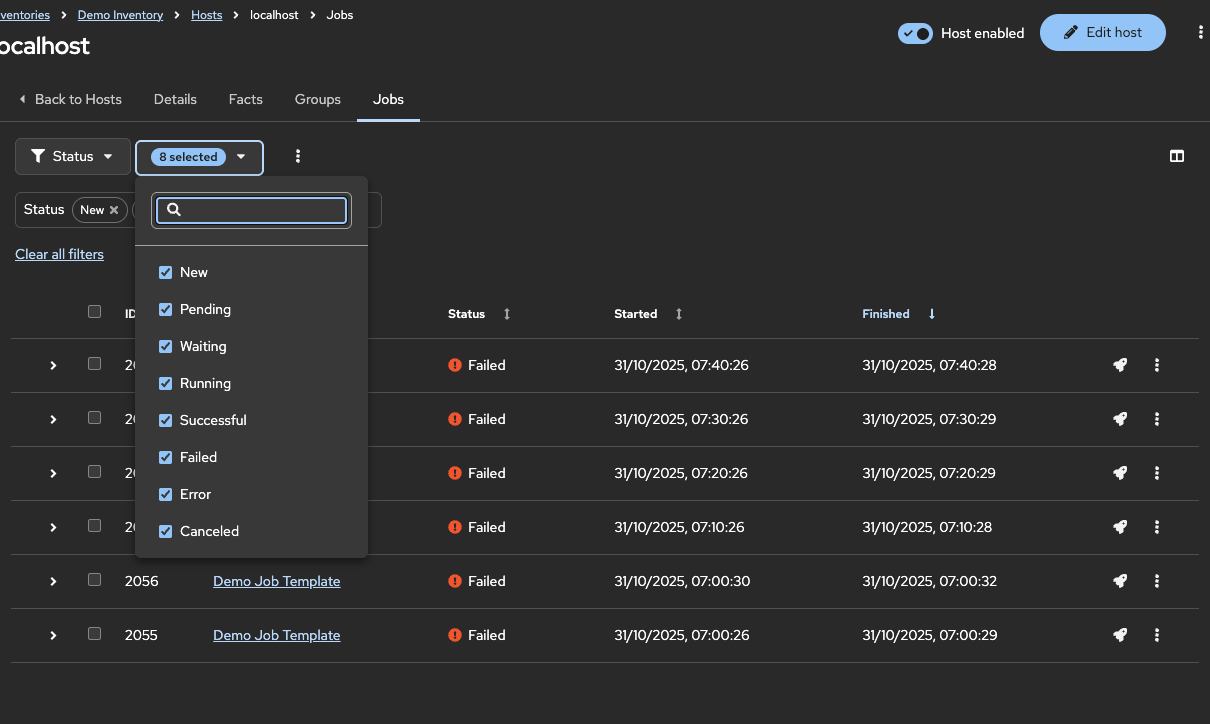Switch to the Facts tab
Viewport: 1210px width, 724px height.
point(245,99)
